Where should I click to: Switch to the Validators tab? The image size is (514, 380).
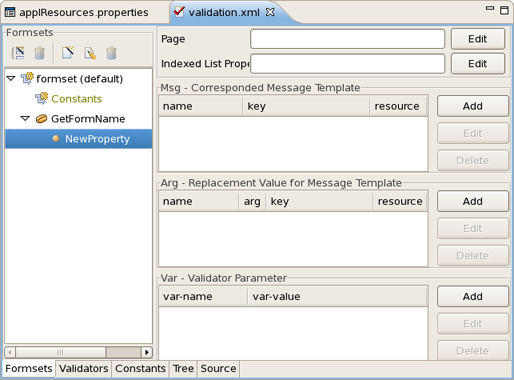click(x=84, y=368)
